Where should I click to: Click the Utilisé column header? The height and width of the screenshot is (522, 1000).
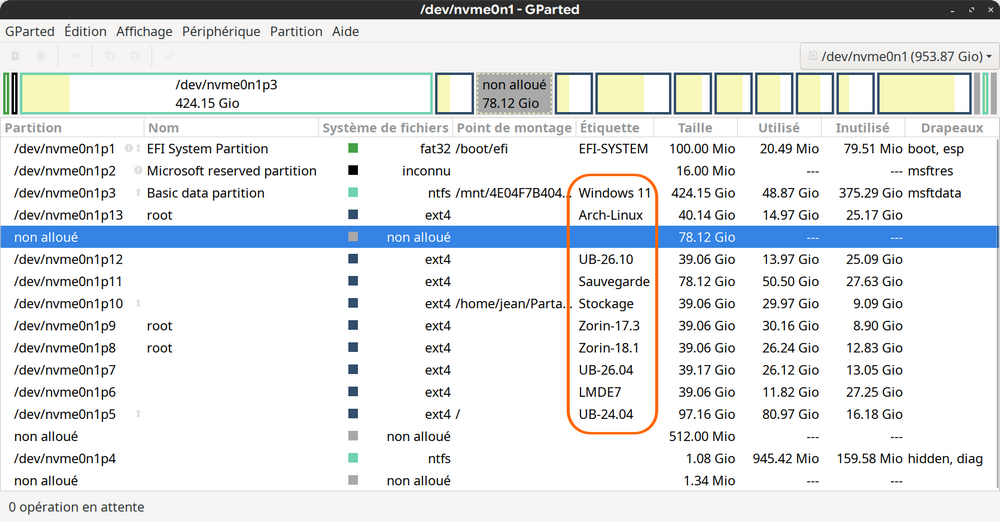779,128
